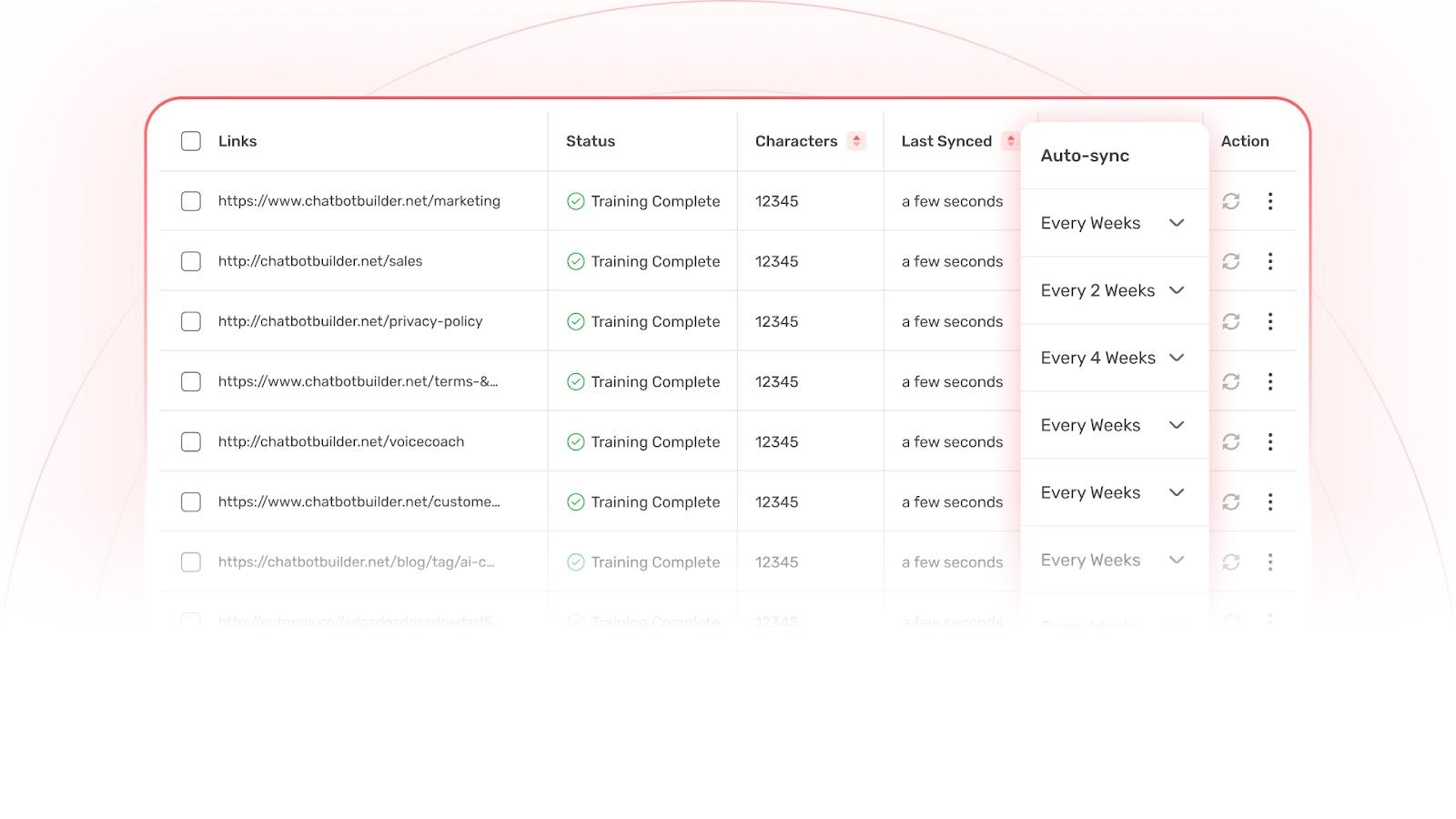Open the chatbotbuilder.net/sales link
This screenshot has height=819, width=1456.
(319, 261)
